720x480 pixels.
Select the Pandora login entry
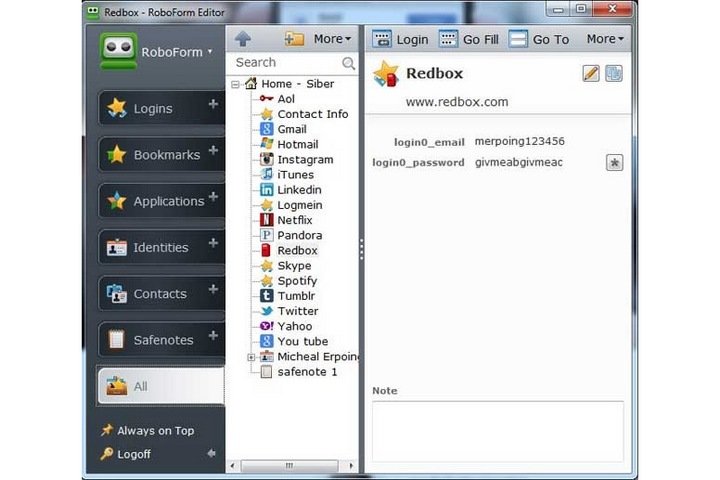(x=291, y=235)
